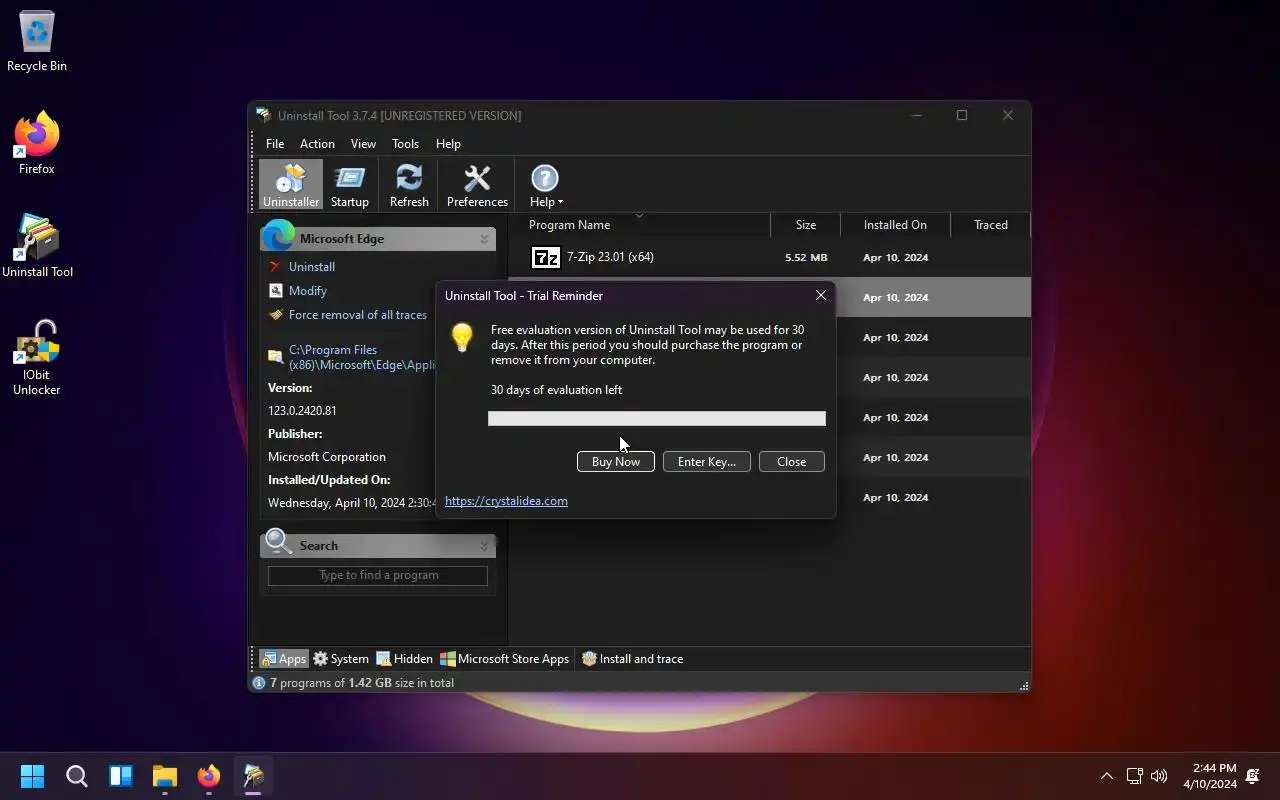The height and width of the screenshot is (800, 1280).
Task: Click the Modify action icon
Action: tap(276, 291)
